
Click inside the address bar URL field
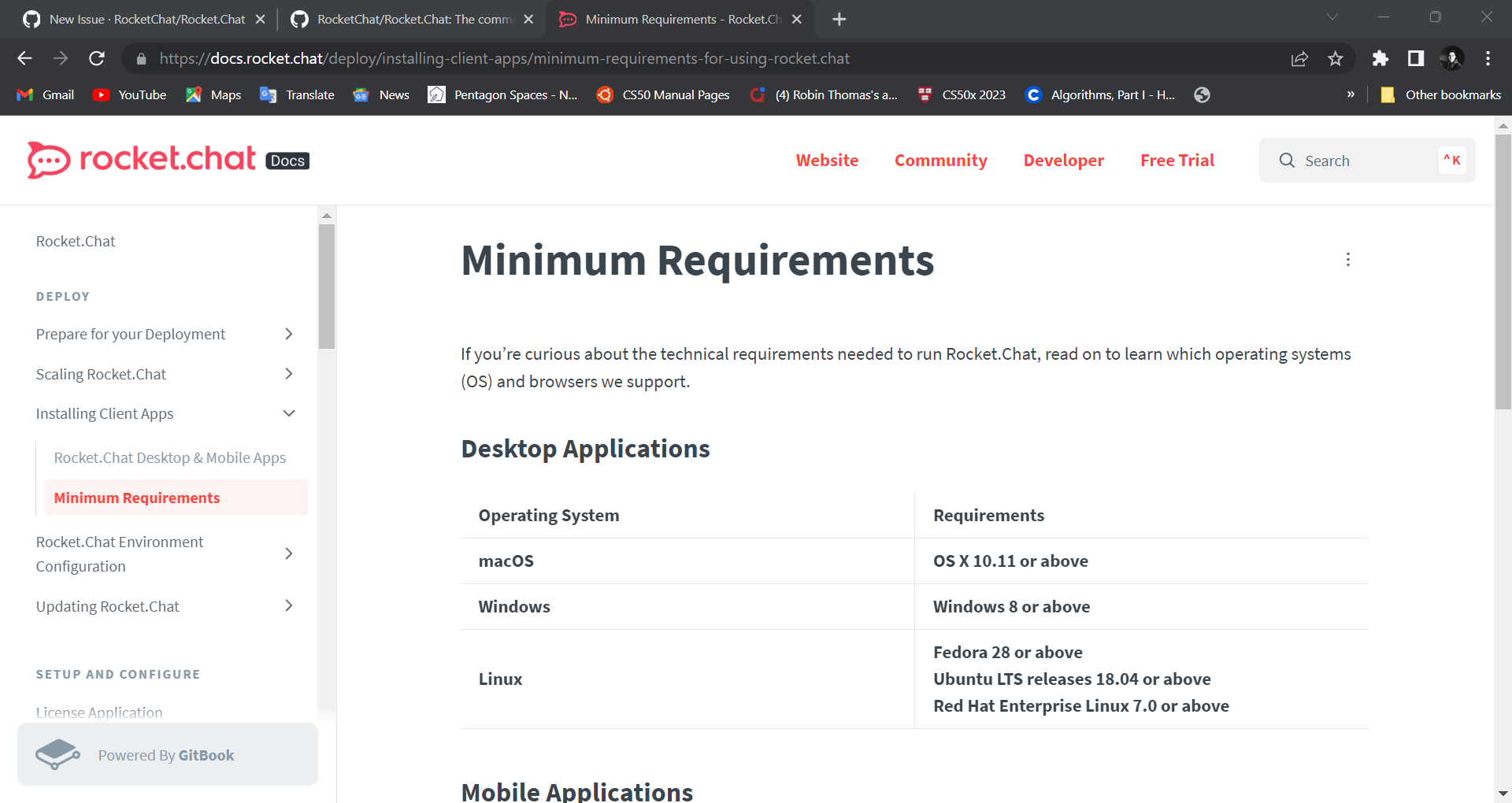pos(504,58)
